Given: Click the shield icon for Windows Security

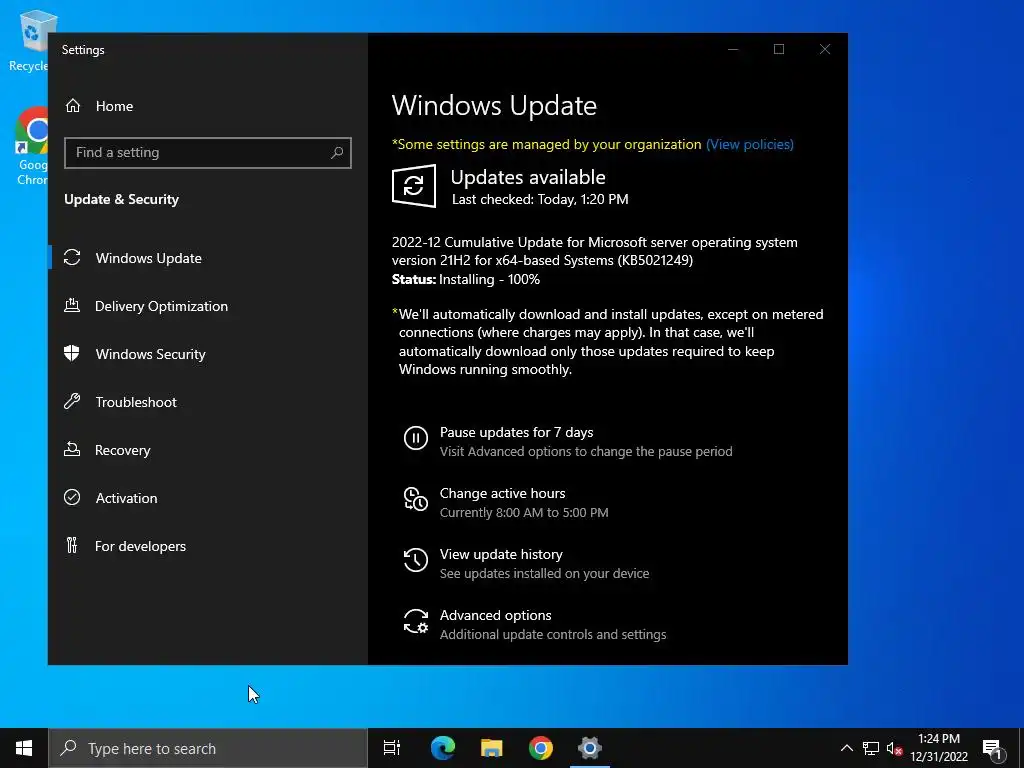Looking at the screenshot, I should pos(72,353).
